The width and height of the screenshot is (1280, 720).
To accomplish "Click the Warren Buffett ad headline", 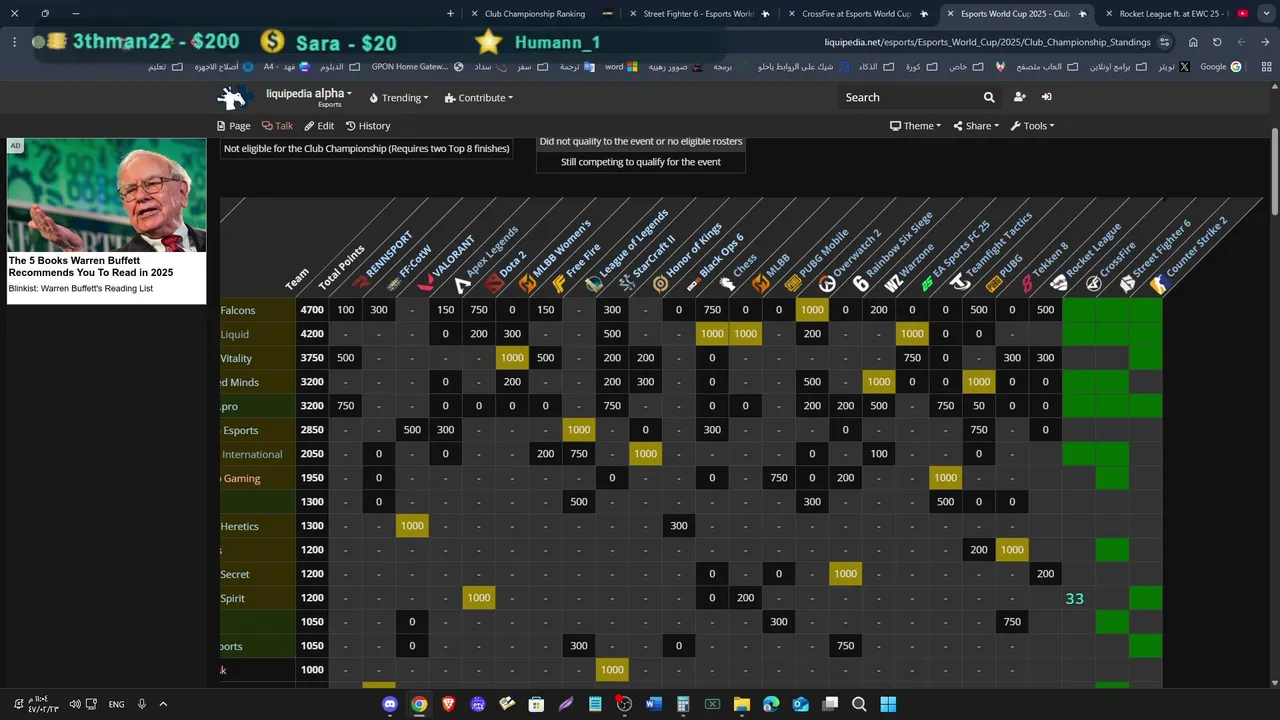I will (91, 266).
